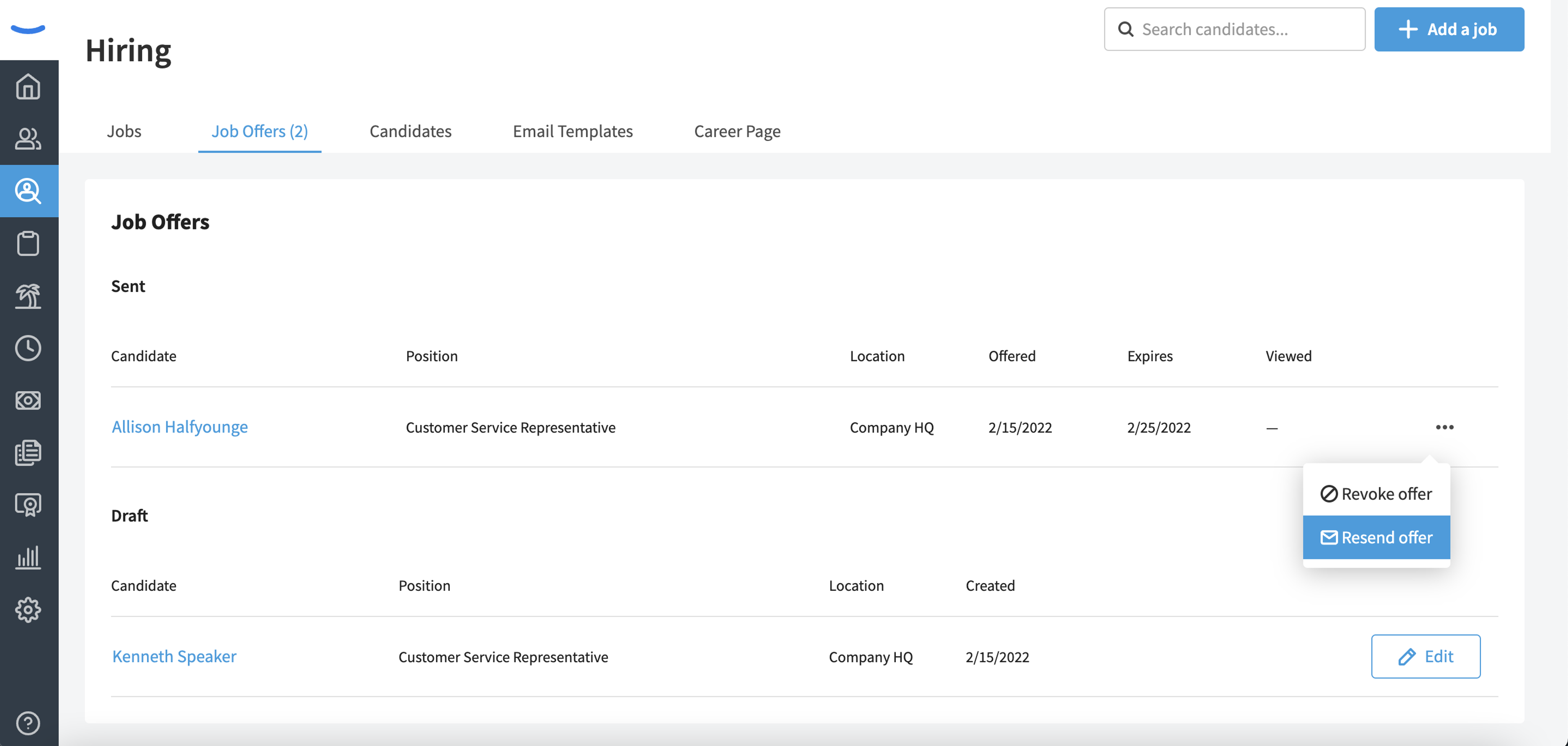Open the three-dot menu for Allison Halfyounge
1568x746 pixels.
click(x=1444, y=427)
